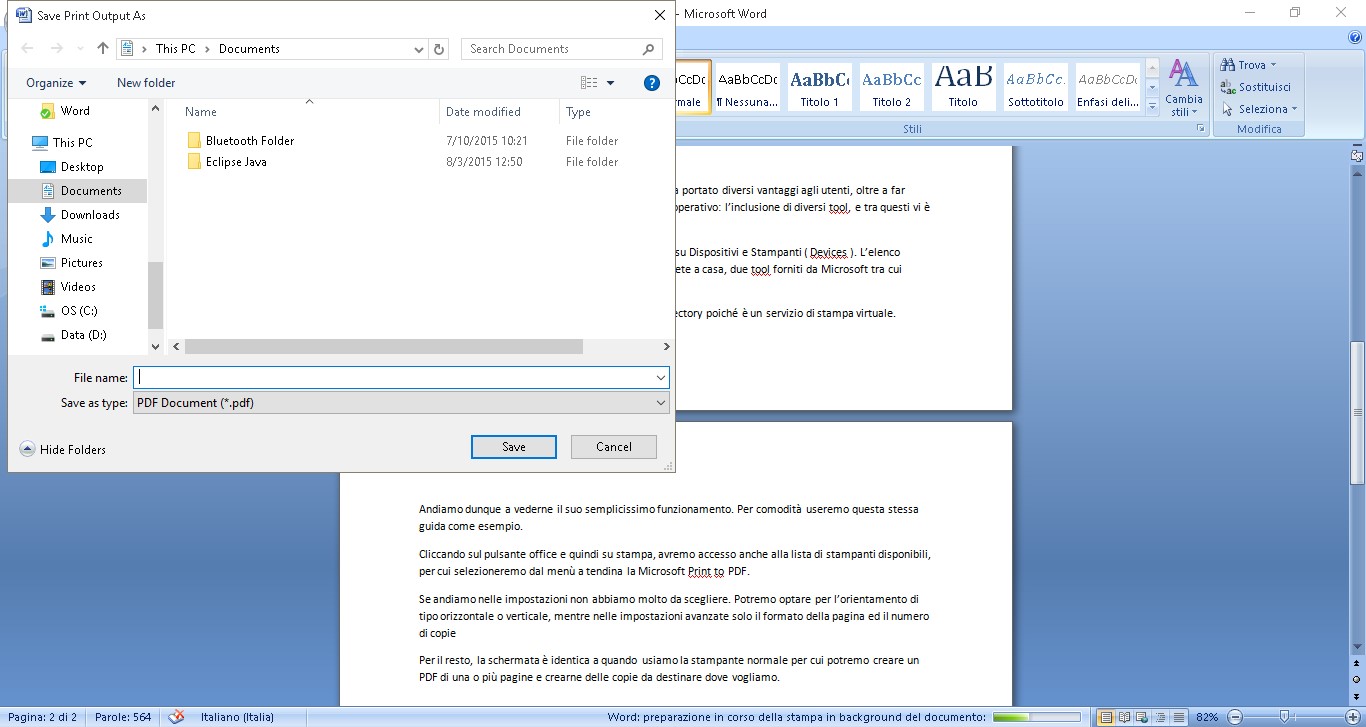1366x727 pixels.
Task: Open the Seleziona dropdown menu
Action: [1260, 109]
